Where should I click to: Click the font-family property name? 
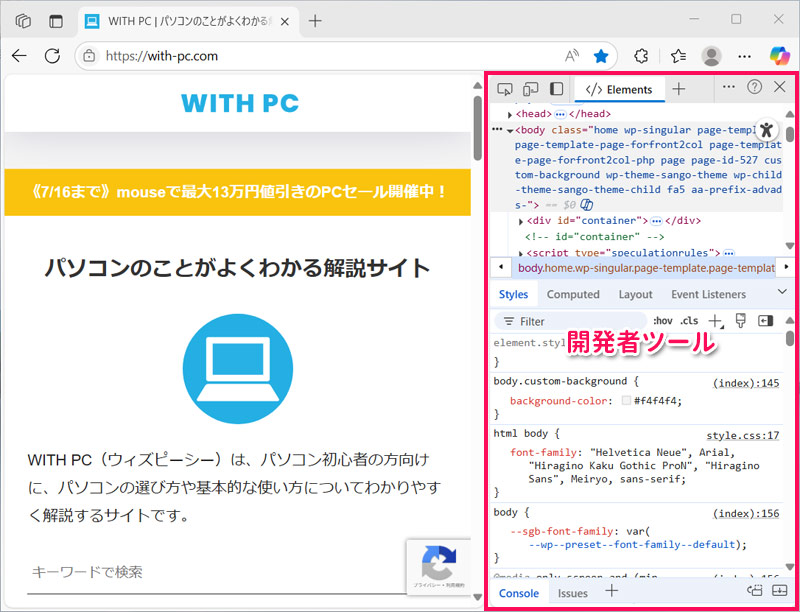click(544, 453)
